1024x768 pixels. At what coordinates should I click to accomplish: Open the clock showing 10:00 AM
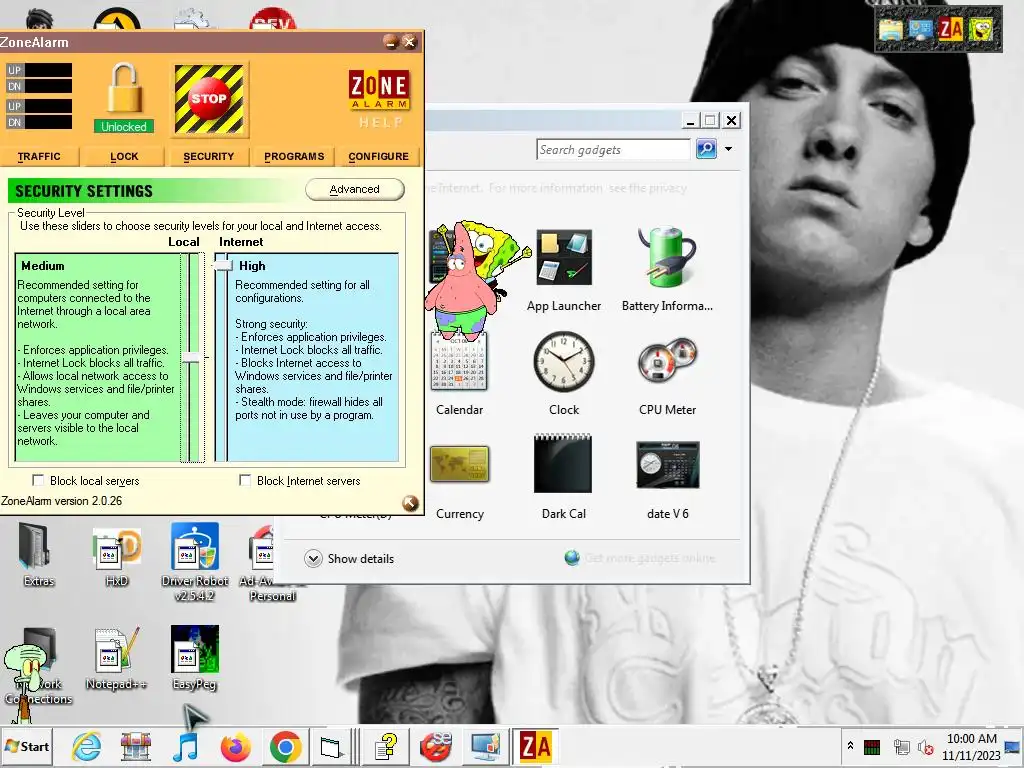coord(971,746)
